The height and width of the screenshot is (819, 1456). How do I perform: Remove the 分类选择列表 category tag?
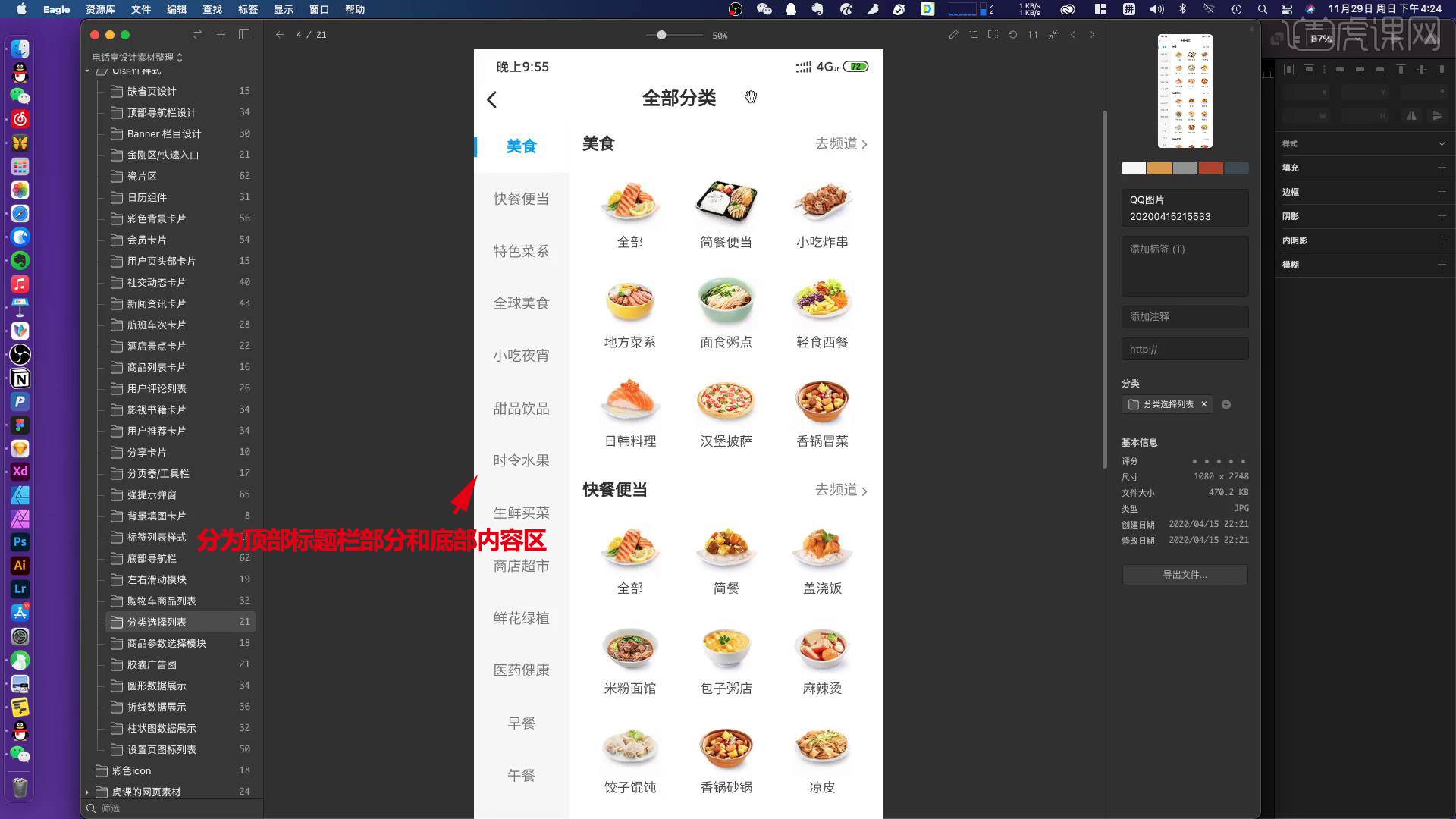coord(1203,405)
